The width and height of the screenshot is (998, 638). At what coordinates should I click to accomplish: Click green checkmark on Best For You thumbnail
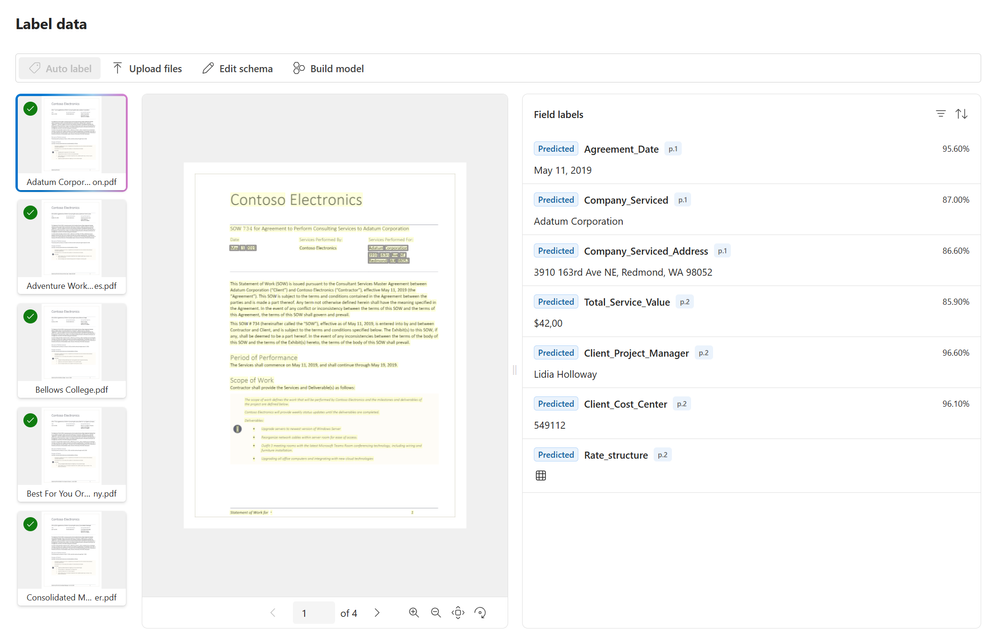[31, 420]
